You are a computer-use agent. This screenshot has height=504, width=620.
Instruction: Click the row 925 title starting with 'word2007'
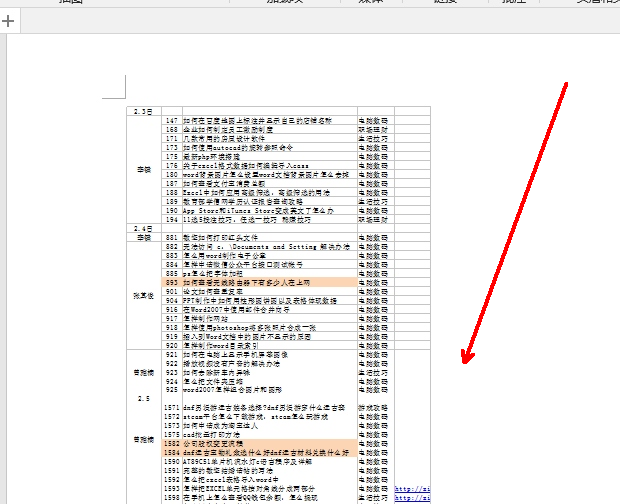[x=232, y=390]
